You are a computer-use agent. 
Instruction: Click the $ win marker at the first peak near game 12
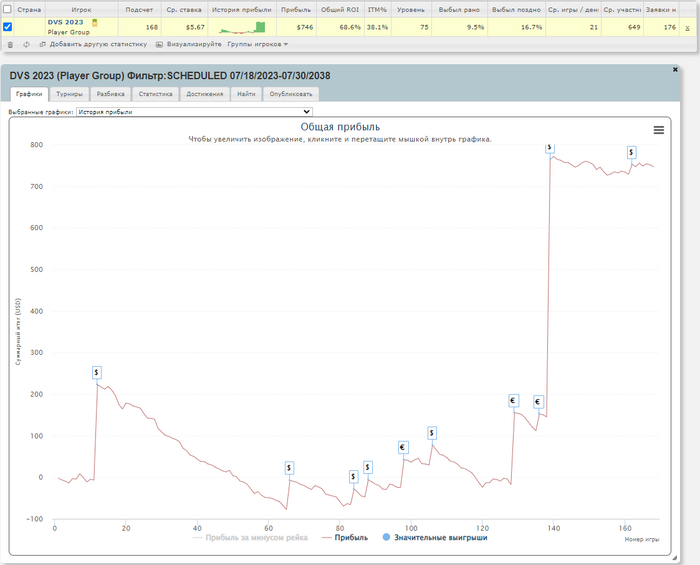(x=96, y=372)
